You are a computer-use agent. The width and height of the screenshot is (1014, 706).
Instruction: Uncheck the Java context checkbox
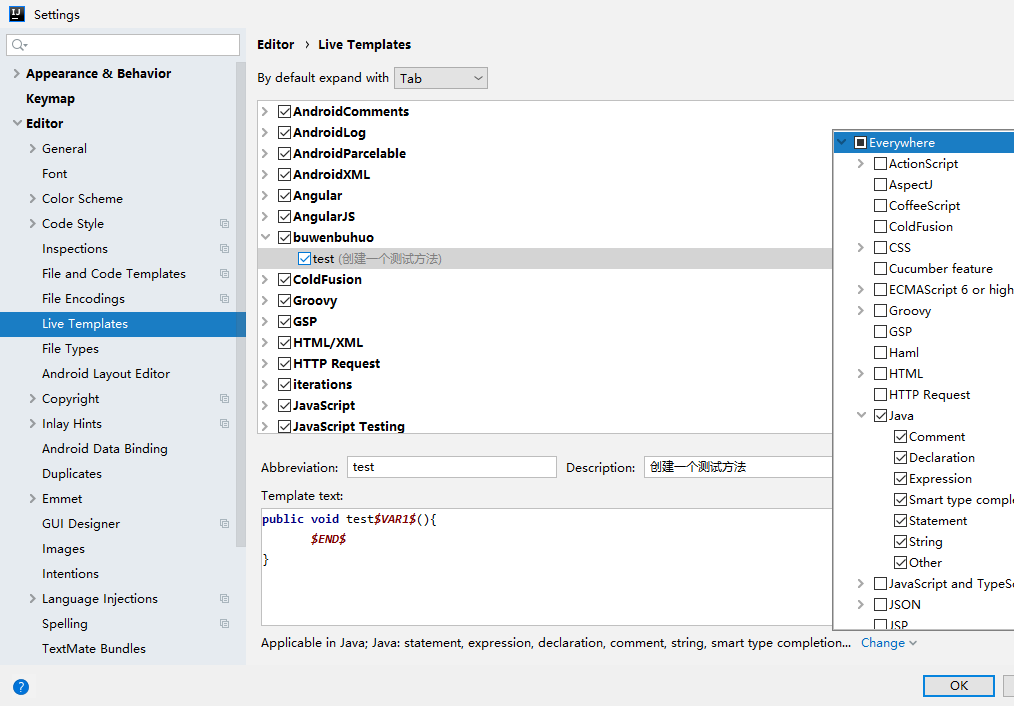click(880, 416)
